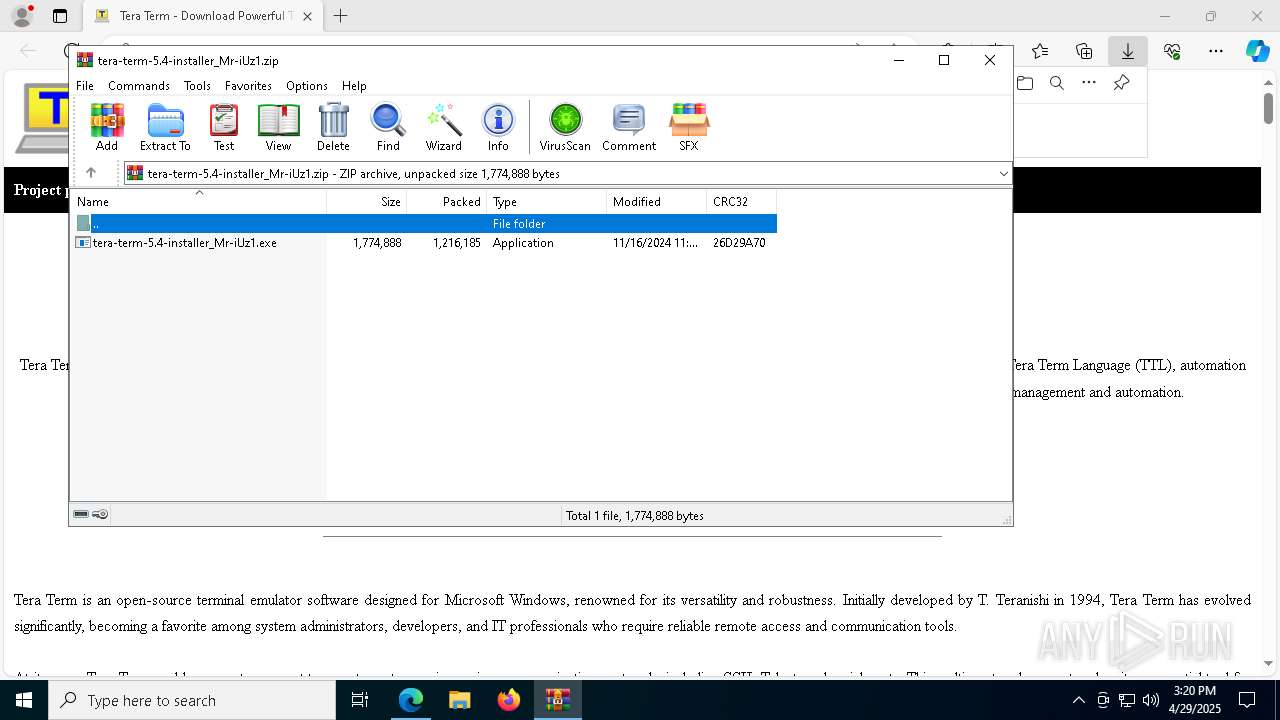Click the Edge Copilot icon
This screenshot has height=720, width=1280.
point(1258,51)
